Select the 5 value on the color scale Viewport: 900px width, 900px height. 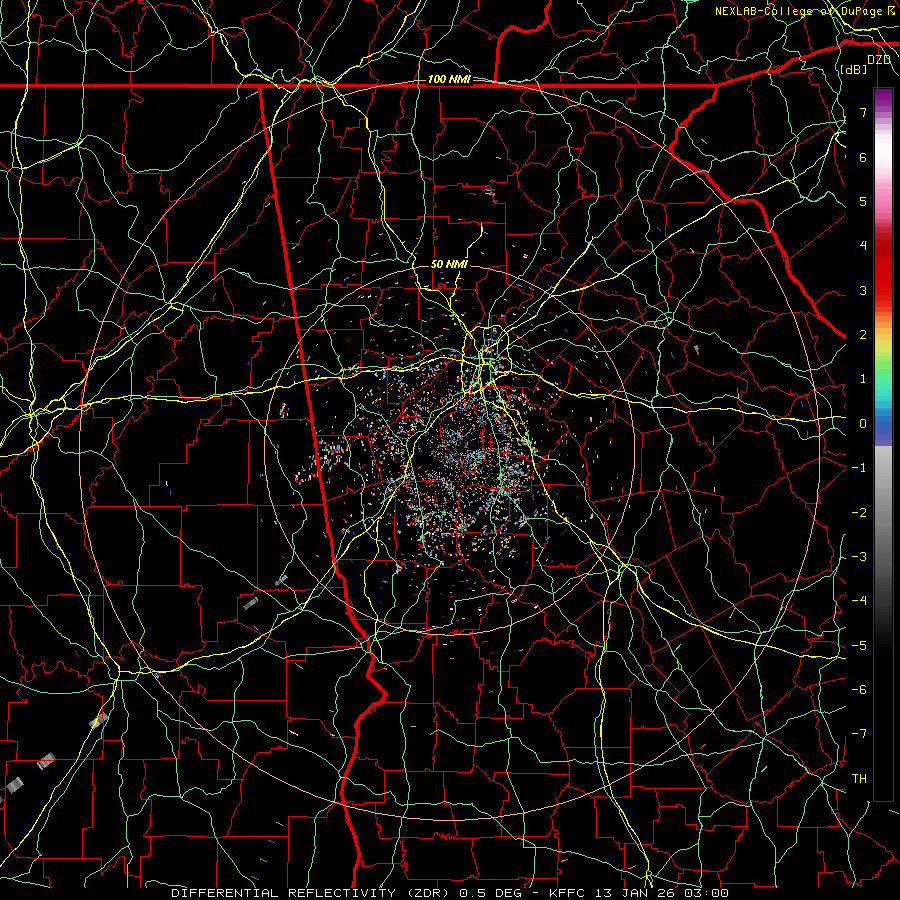[x=863, y=201]
